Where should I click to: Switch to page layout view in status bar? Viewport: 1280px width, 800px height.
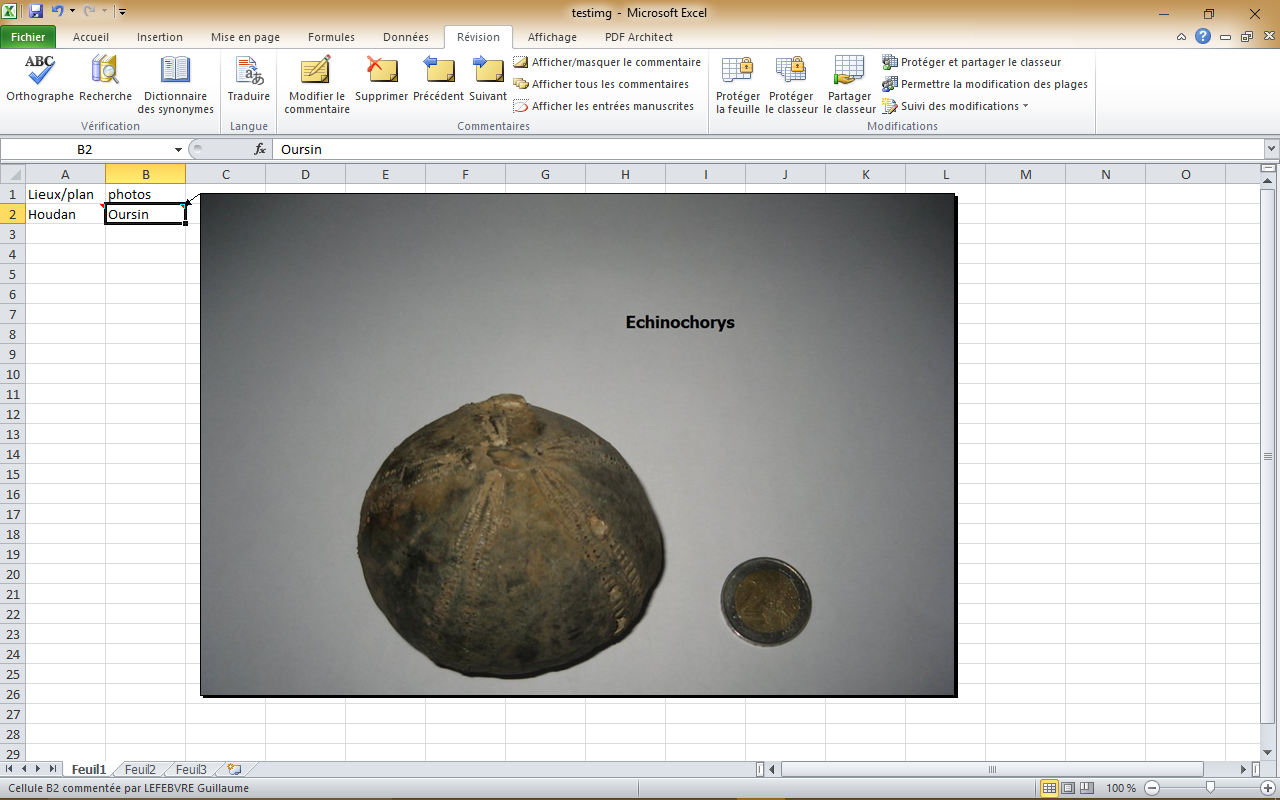coord(1068,788)
